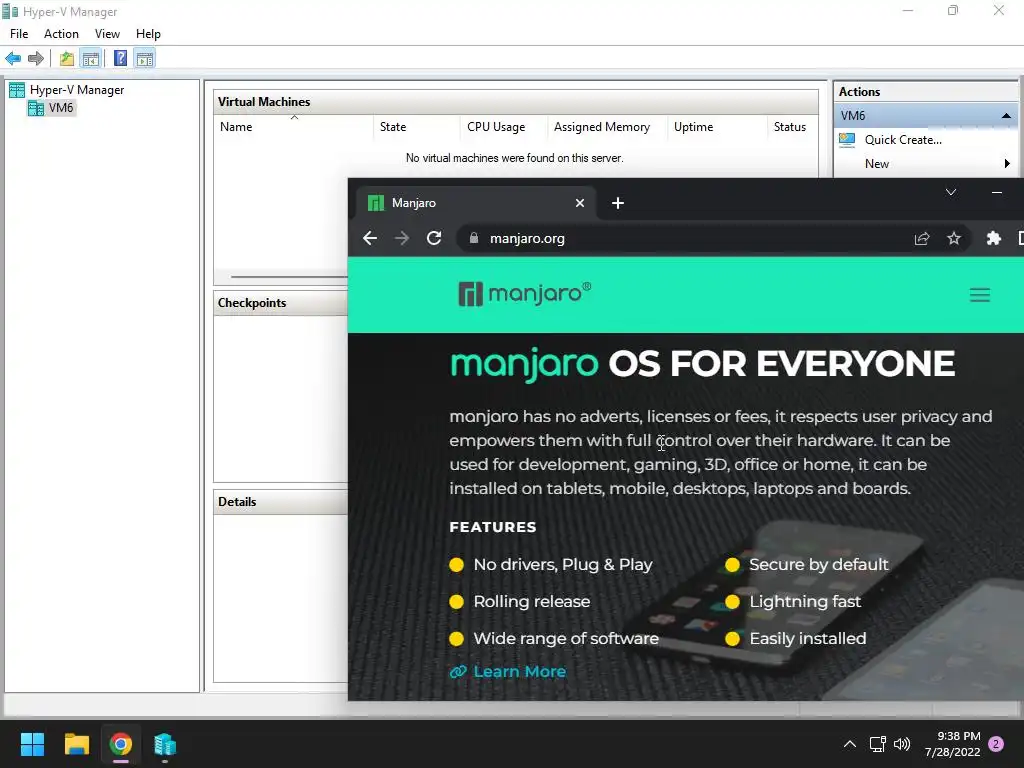Click the share this page icon

921,238
